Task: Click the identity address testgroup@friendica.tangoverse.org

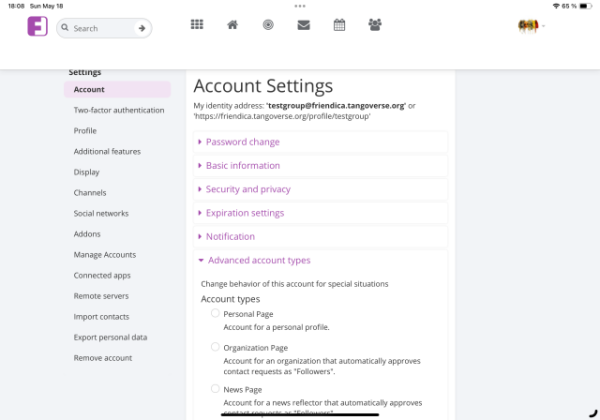Action: [336, 106]
